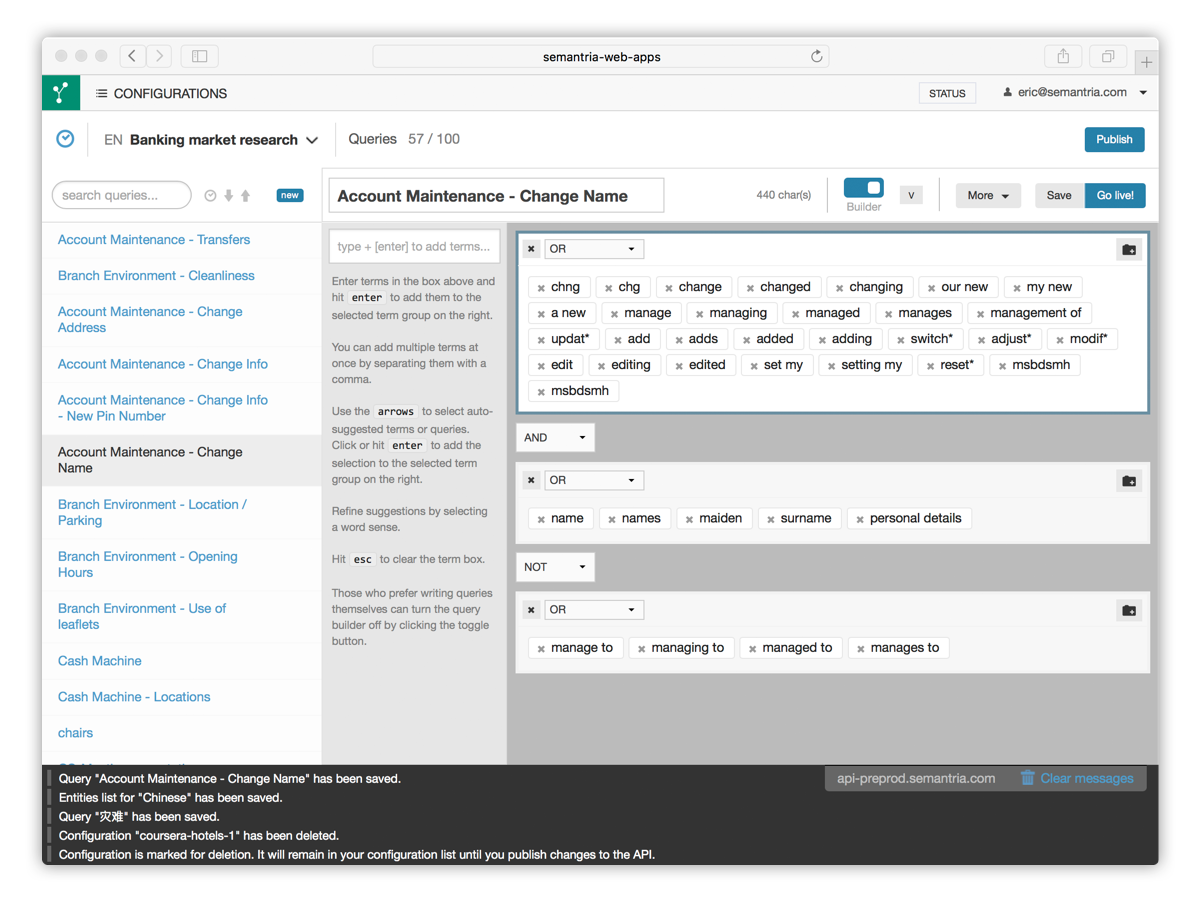Click the user icon next to eric@semantria.com
The height and width of the screenshot is (900, 1200).
click(x=1007, y=92)
